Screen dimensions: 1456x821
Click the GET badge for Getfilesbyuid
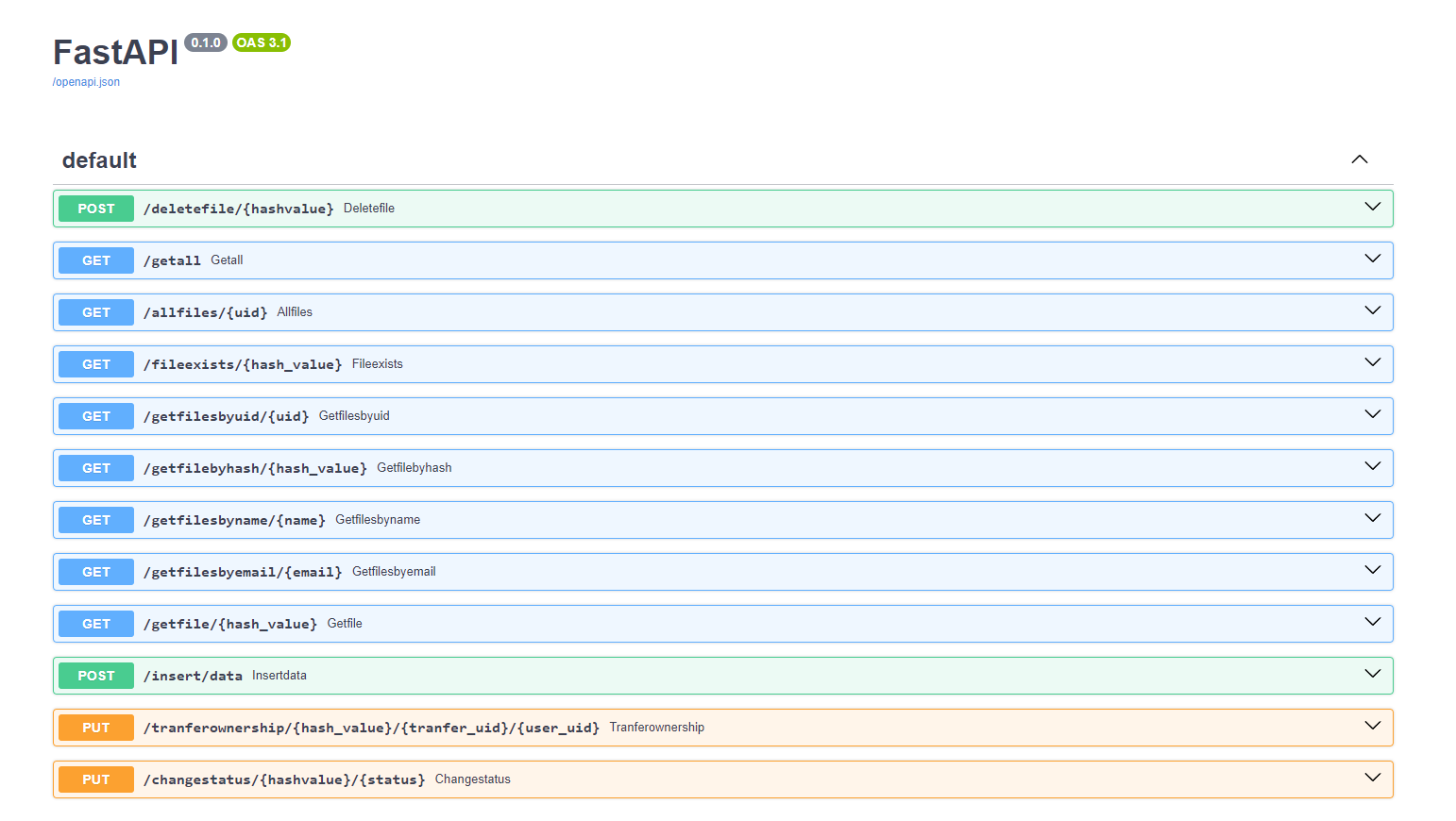pyautogui.click(x=96, y=416)
